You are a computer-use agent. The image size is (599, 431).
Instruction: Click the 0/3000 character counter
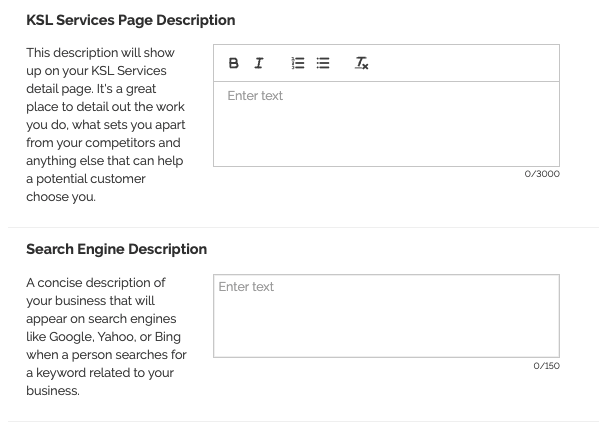(542, 174)
